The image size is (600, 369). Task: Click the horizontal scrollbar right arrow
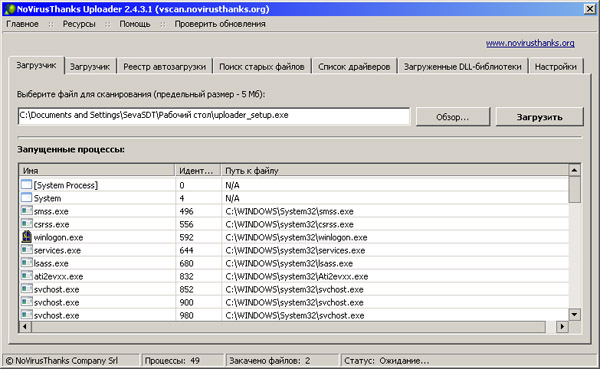point(562,327)
